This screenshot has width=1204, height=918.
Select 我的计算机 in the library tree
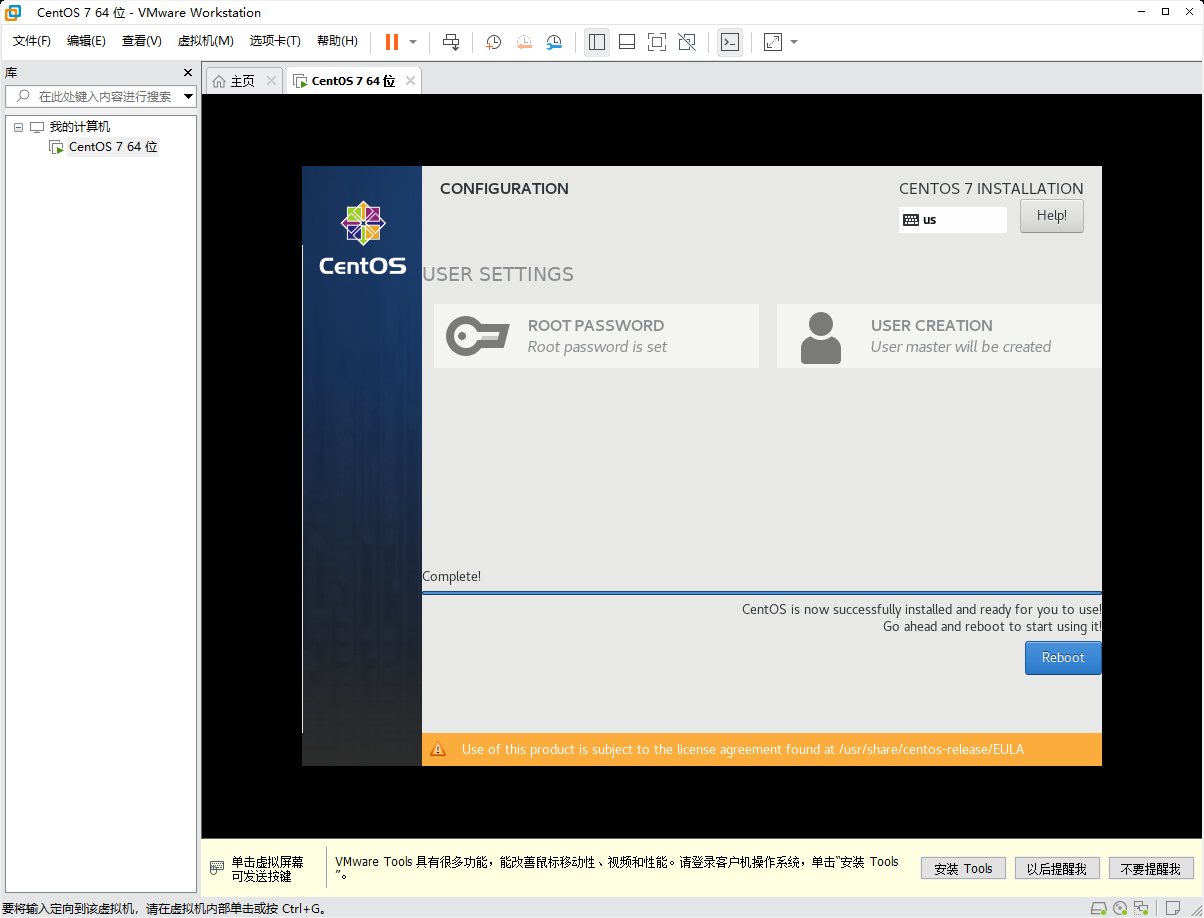point(80,127)
